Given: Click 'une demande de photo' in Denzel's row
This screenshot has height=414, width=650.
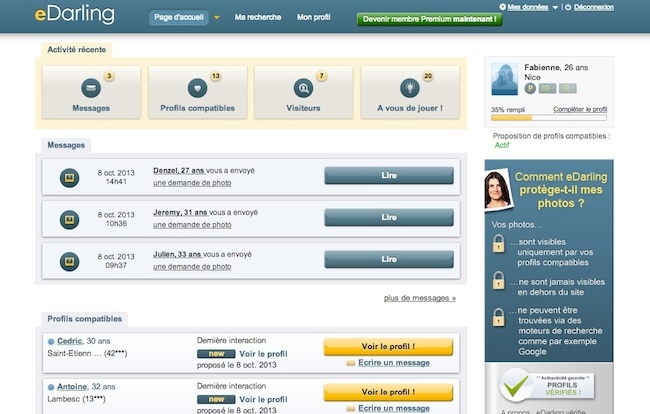Looking at the screenshot, I should click(x=192, y=183).
